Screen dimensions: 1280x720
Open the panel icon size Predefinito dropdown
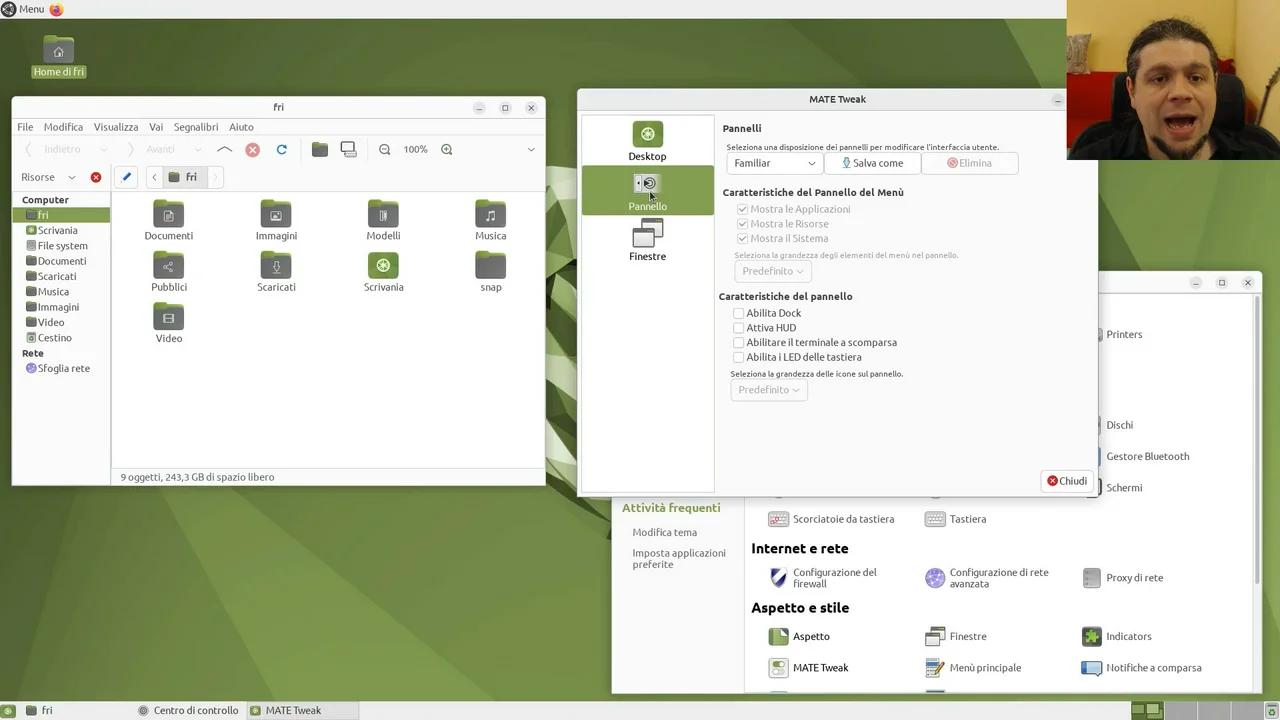(x=768, y=389)
